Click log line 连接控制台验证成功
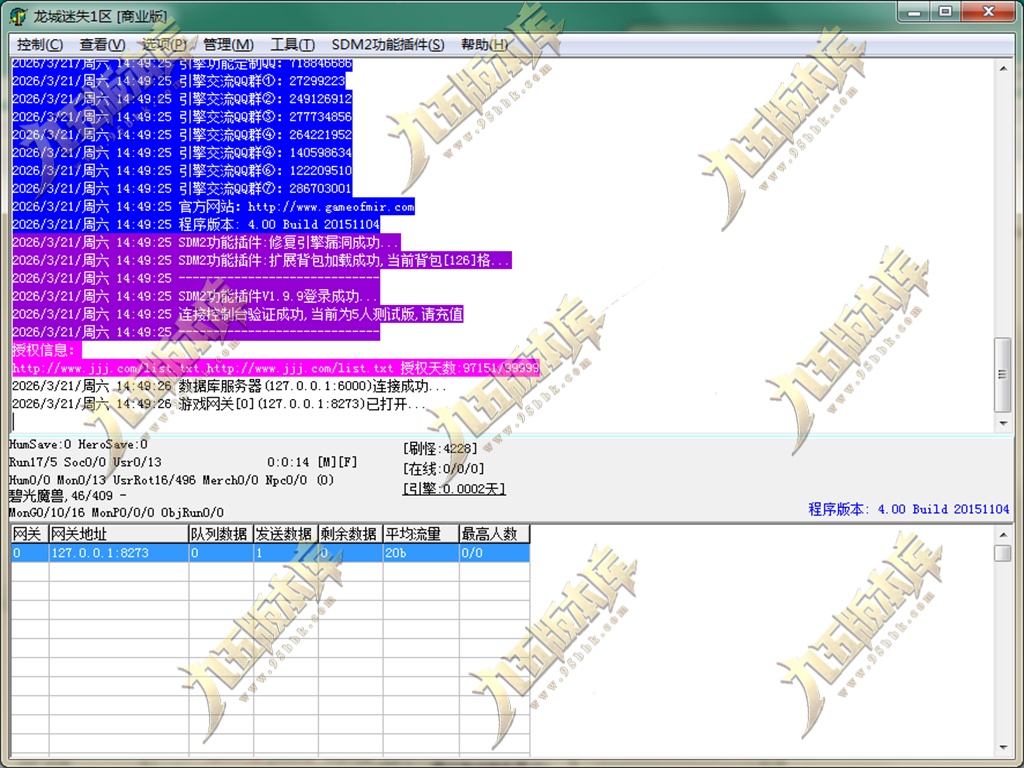Image resolution: width=1024 pixels, height=768 pixels. pos(238,314)
